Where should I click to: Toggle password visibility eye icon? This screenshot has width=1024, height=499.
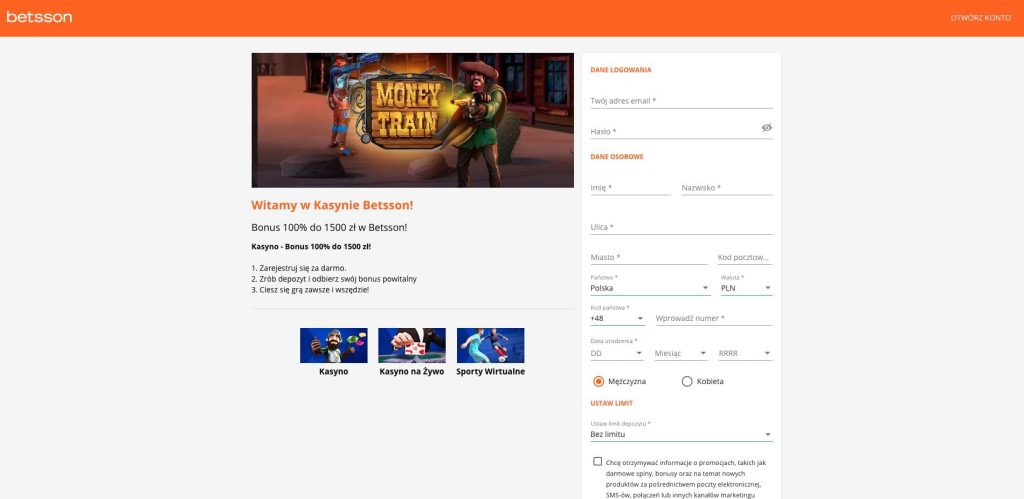pos(767,127)
